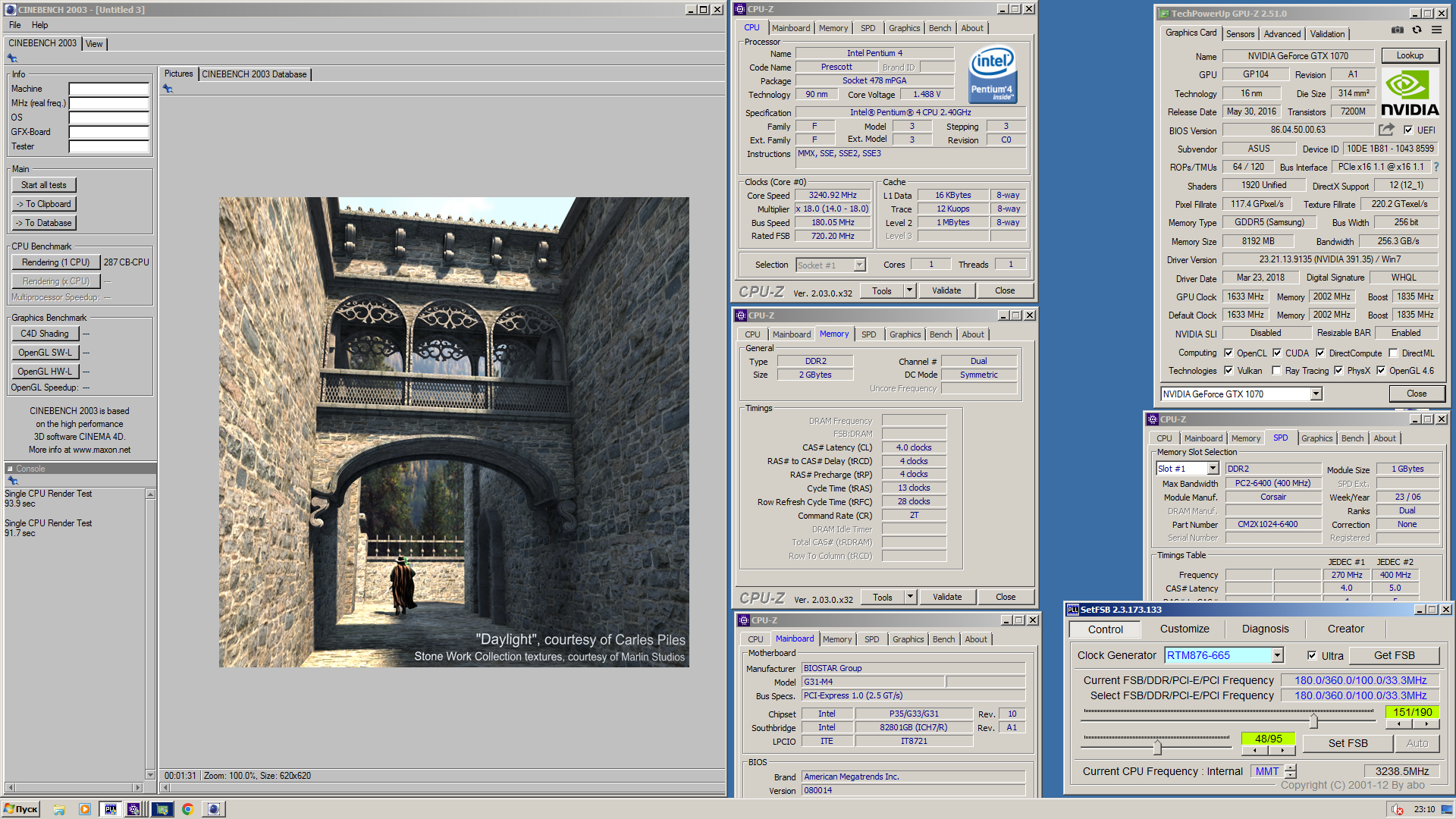Expand the Tools arrow in the top CPU-Z window
The height and width of the screenshot is (819, 1456).
[909, 290]
